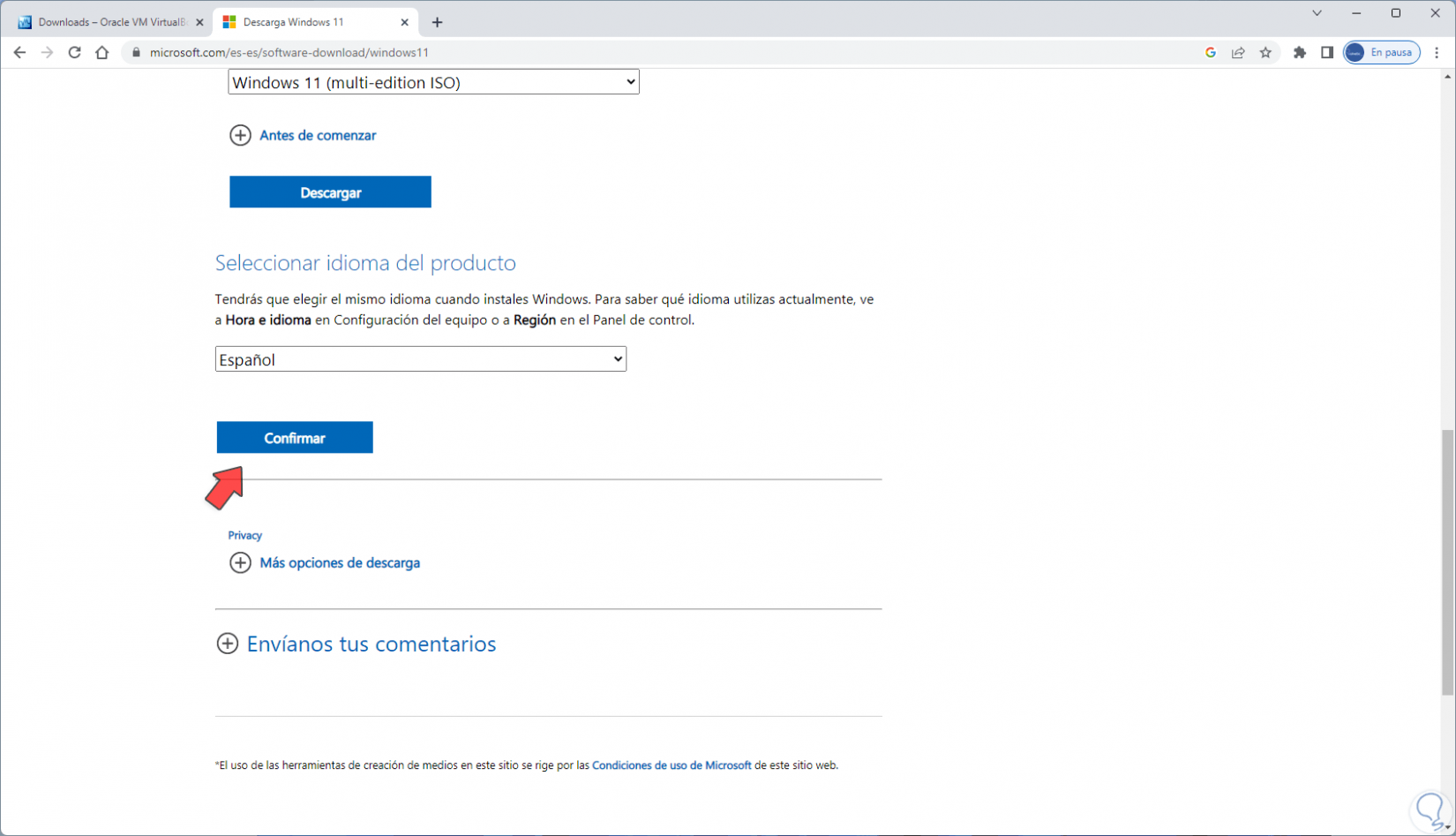This screenshot has width=1456, height=836.
Task: Click the 'Seleccionar idioma del producto' heading
Action: point(365,263)
